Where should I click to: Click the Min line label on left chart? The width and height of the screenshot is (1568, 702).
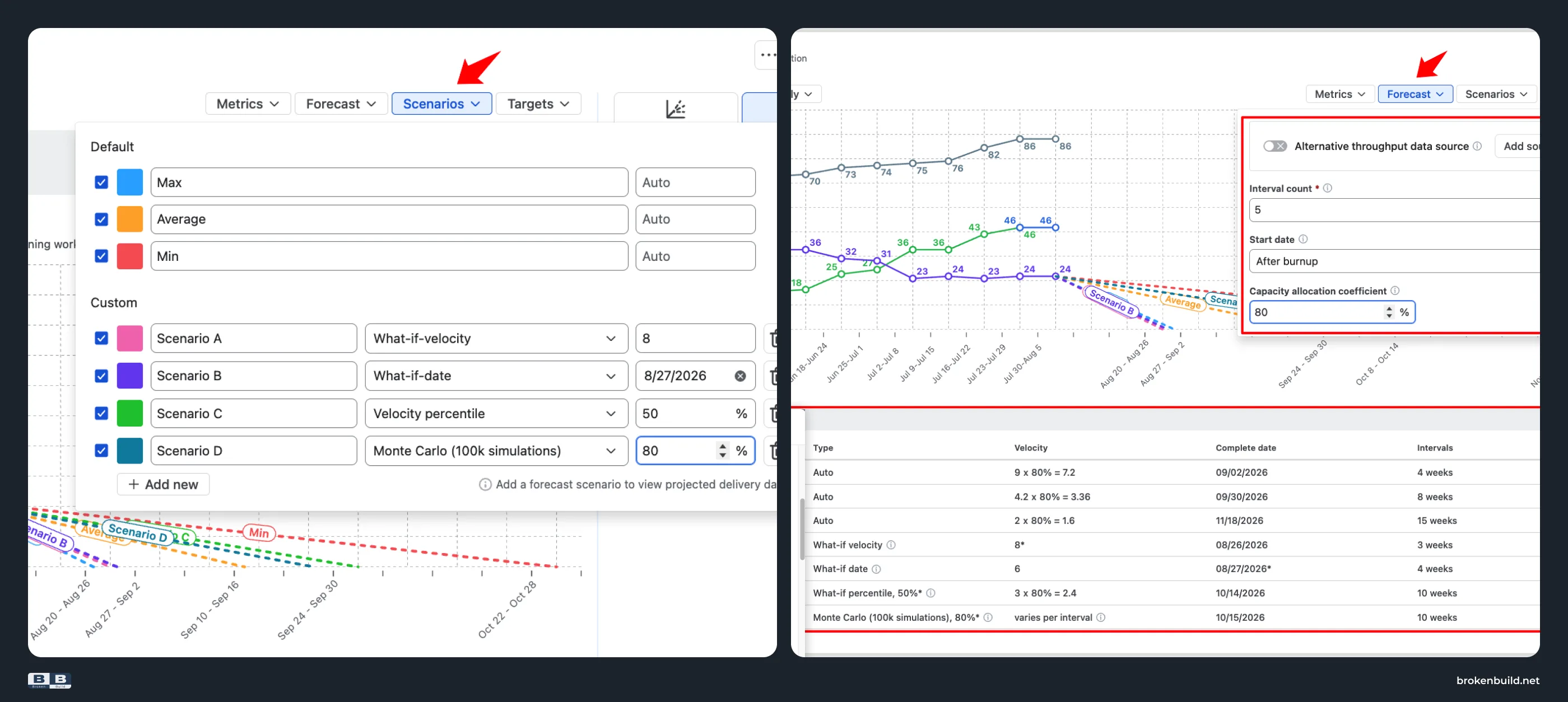(x=259, y=533)
